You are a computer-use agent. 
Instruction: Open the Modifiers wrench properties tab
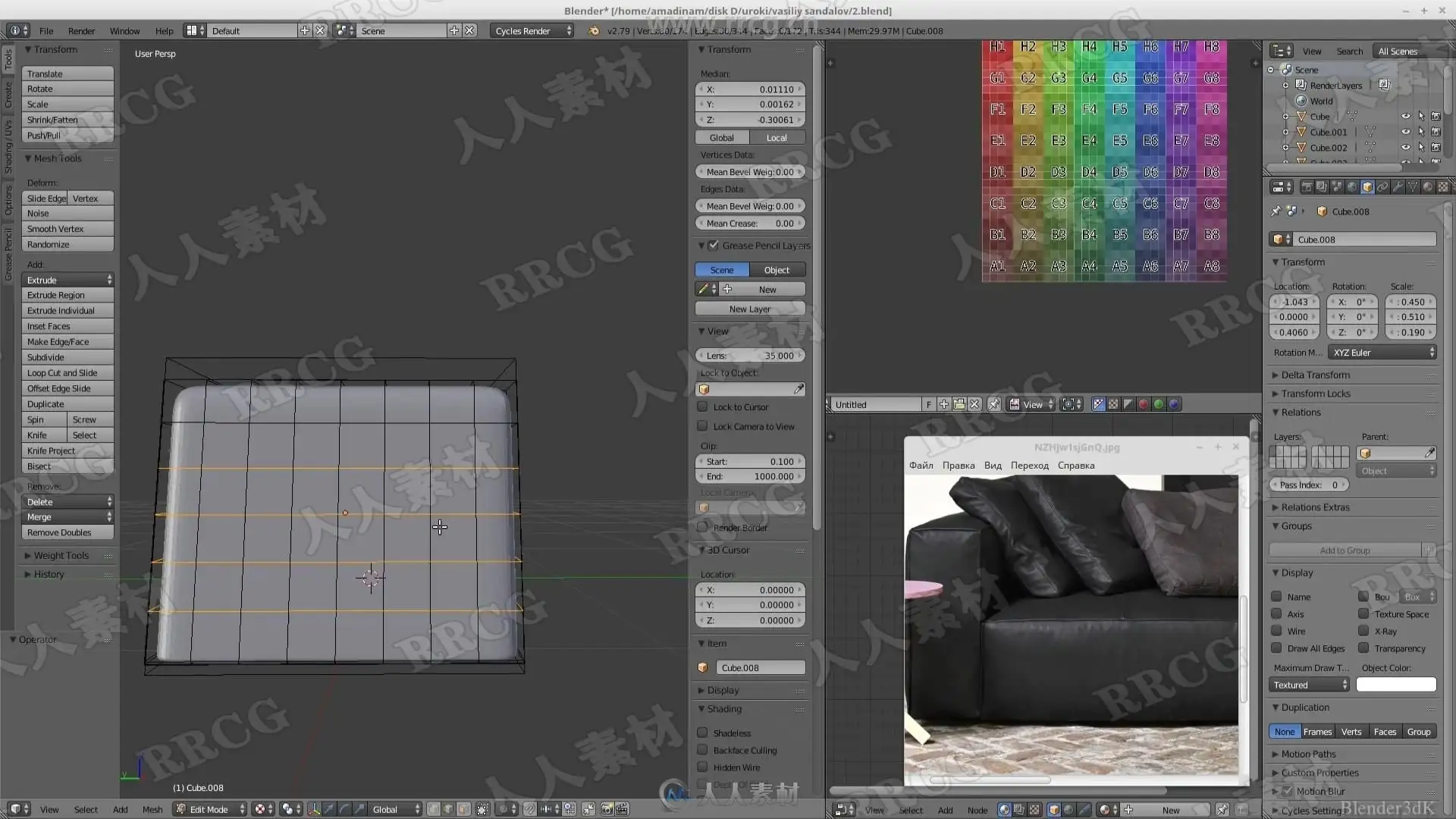pyautogui.click(x=1398, y=187)
